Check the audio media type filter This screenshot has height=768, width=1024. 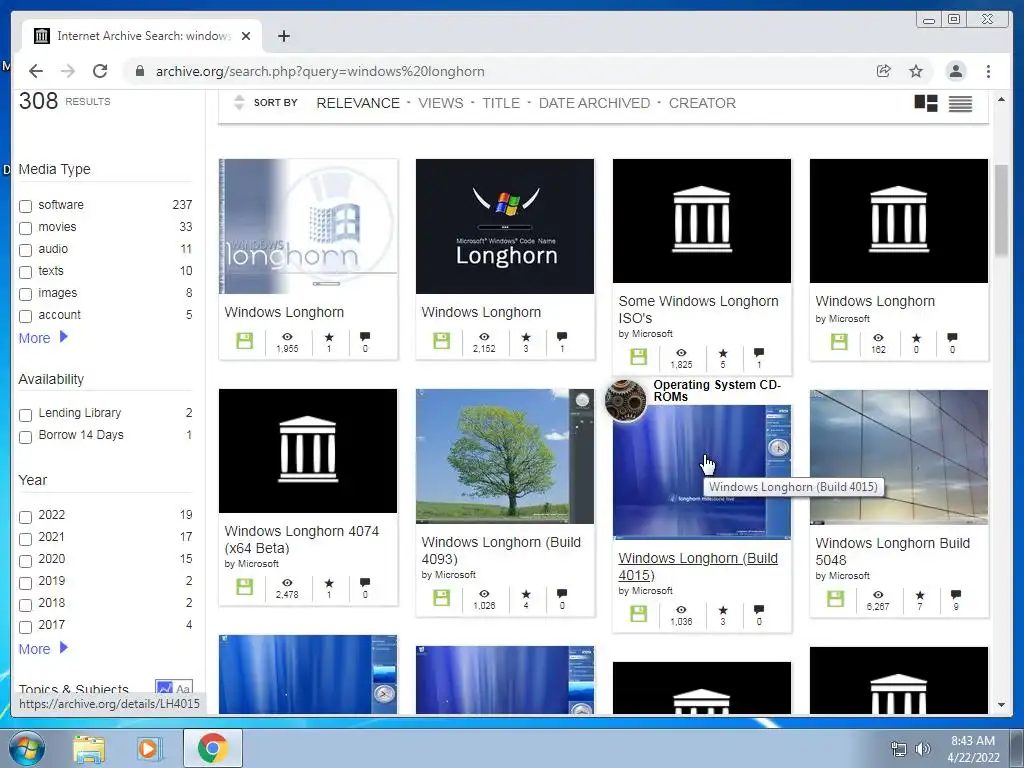pyautogui.click(x=25, y=250)
